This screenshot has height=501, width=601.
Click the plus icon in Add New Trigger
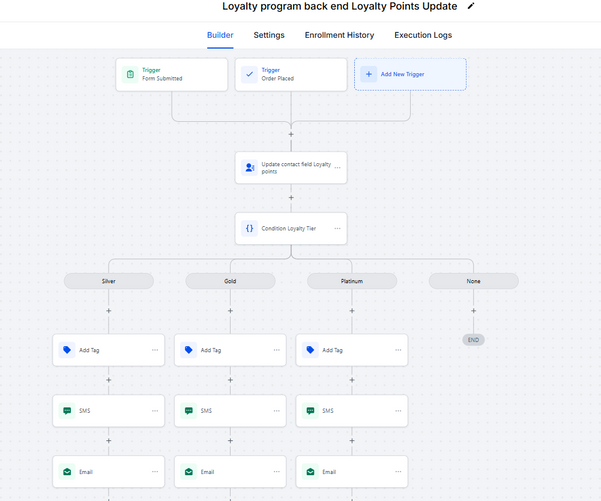pyautogui.click(x=368, y=74)
